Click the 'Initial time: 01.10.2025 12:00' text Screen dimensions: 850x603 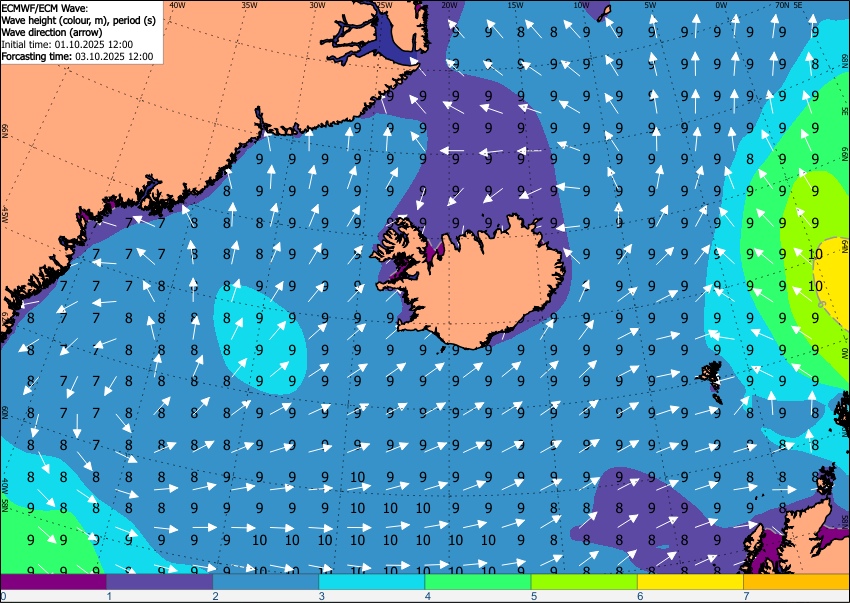[67, 44]
